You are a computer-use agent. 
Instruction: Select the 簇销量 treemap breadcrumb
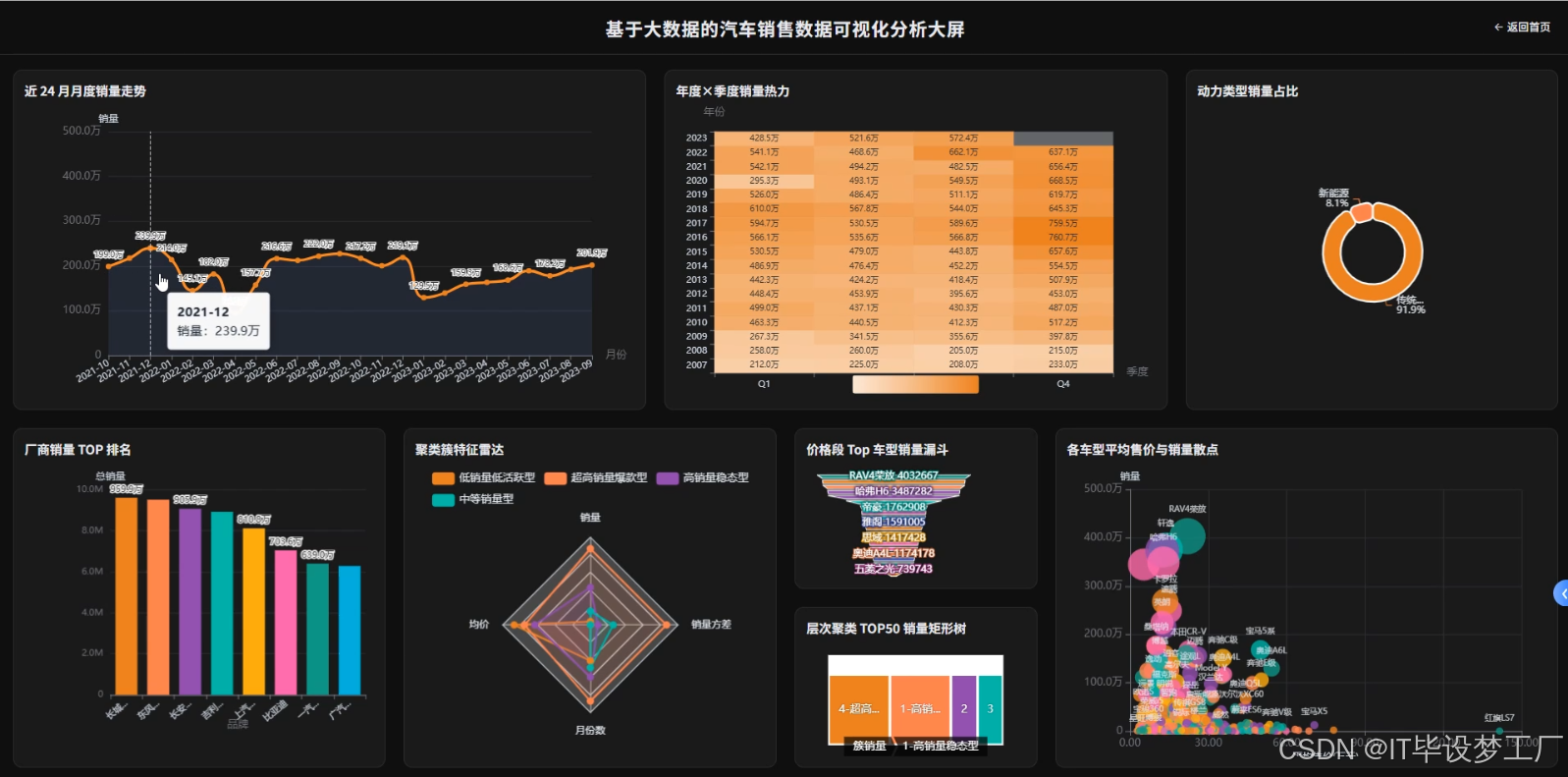pyautogui.click(x=869, y=747)
